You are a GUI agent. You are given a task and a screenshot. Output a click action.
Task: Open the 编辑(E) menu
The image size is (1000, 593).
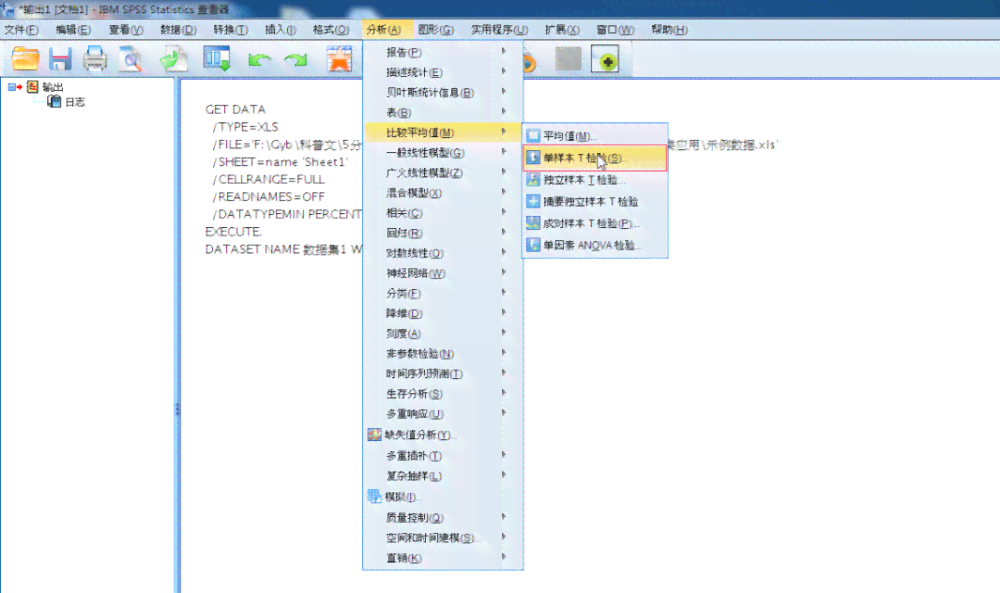73,29
